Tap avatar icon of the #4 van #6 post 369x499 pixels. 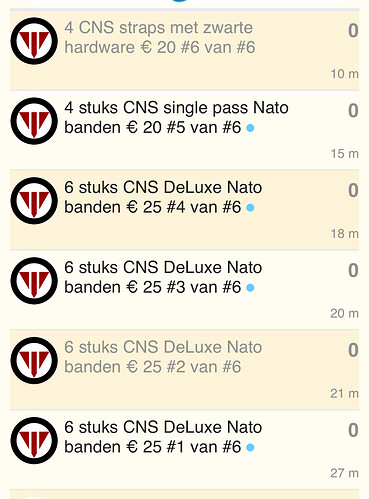pyautogui.click(x=34, y=201)
